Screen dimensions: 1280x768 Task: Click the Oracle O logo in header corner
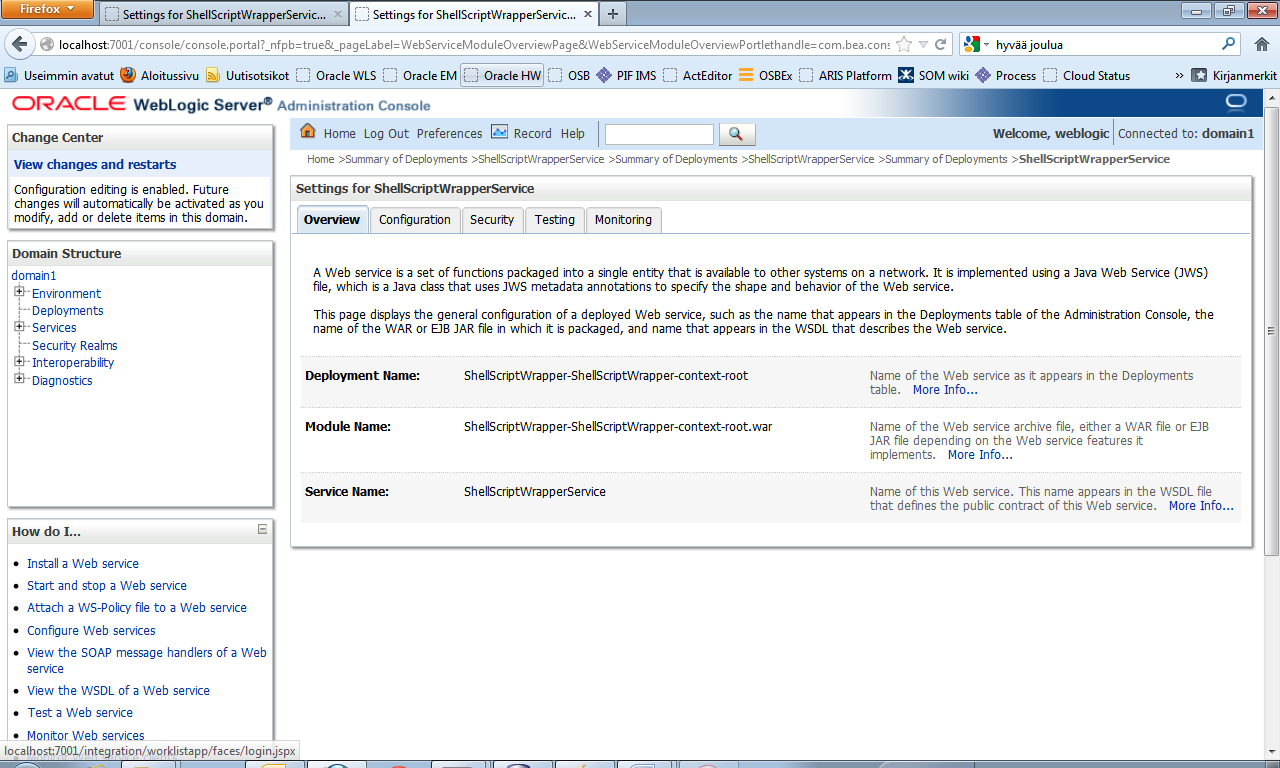point(1236,102)
